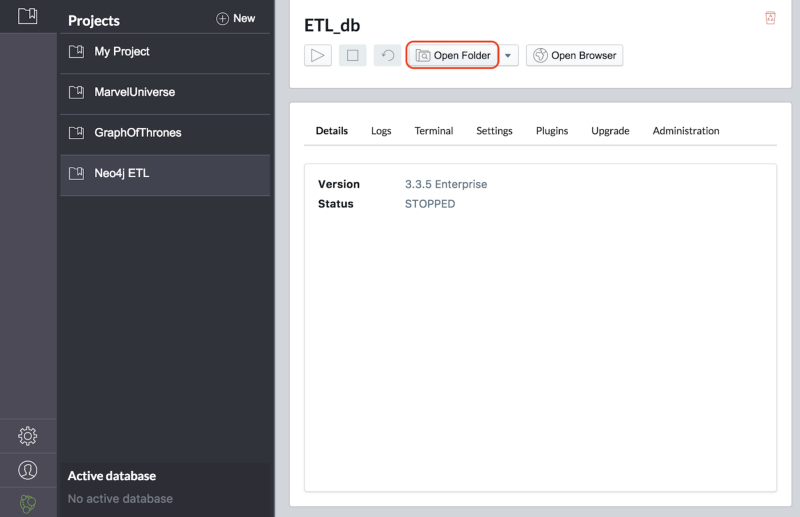Screen dimensions: 800x517
Task: Select the GraphOfThrones project
Action: (x=165, y=133)
